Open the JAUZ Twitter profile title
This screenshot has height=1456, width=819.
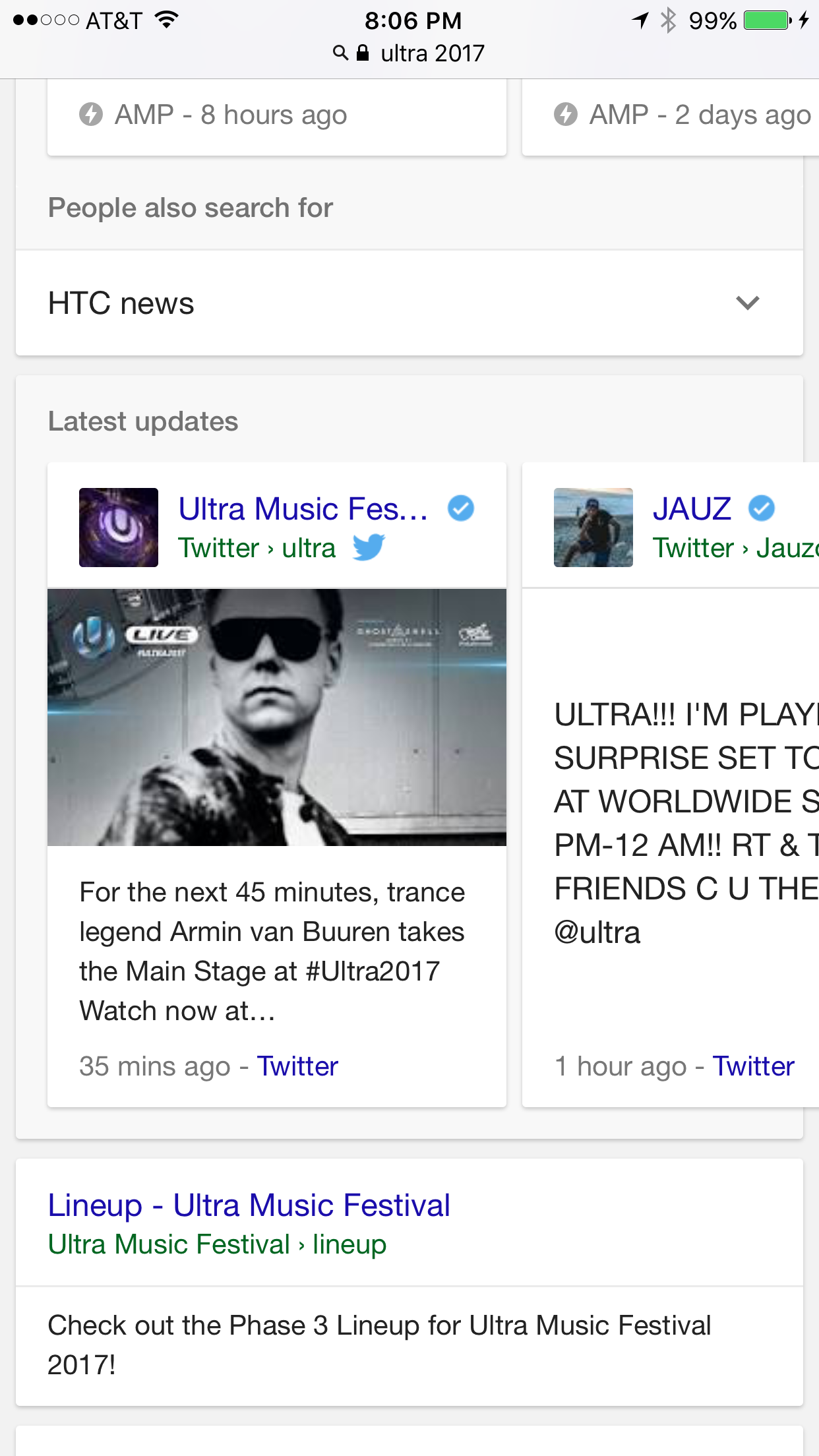click(692, 509)
